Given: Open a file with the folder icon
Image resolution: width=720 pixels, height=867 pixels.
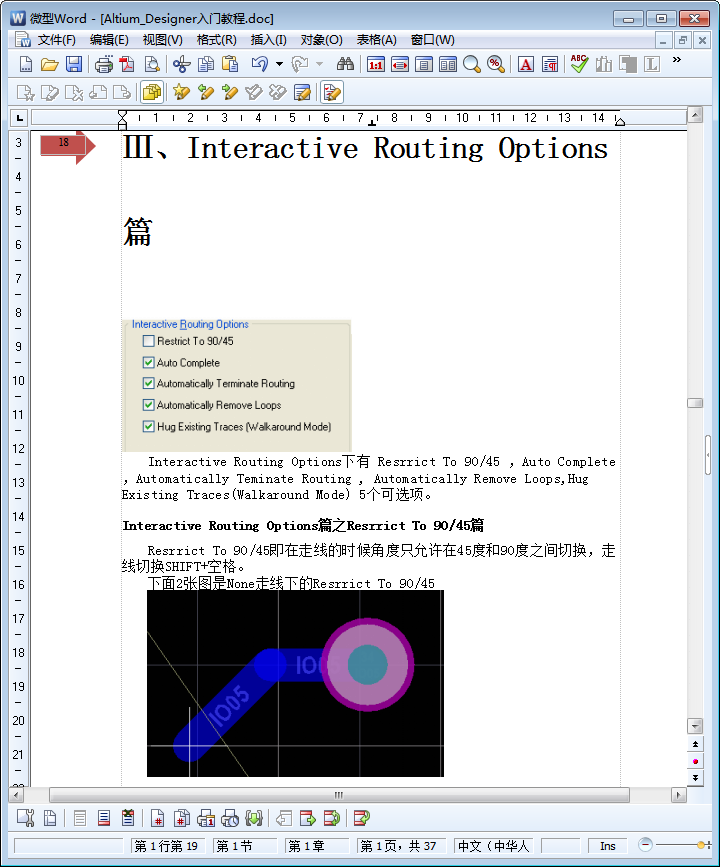Looking at the screenshot, I should click(50, 64).
